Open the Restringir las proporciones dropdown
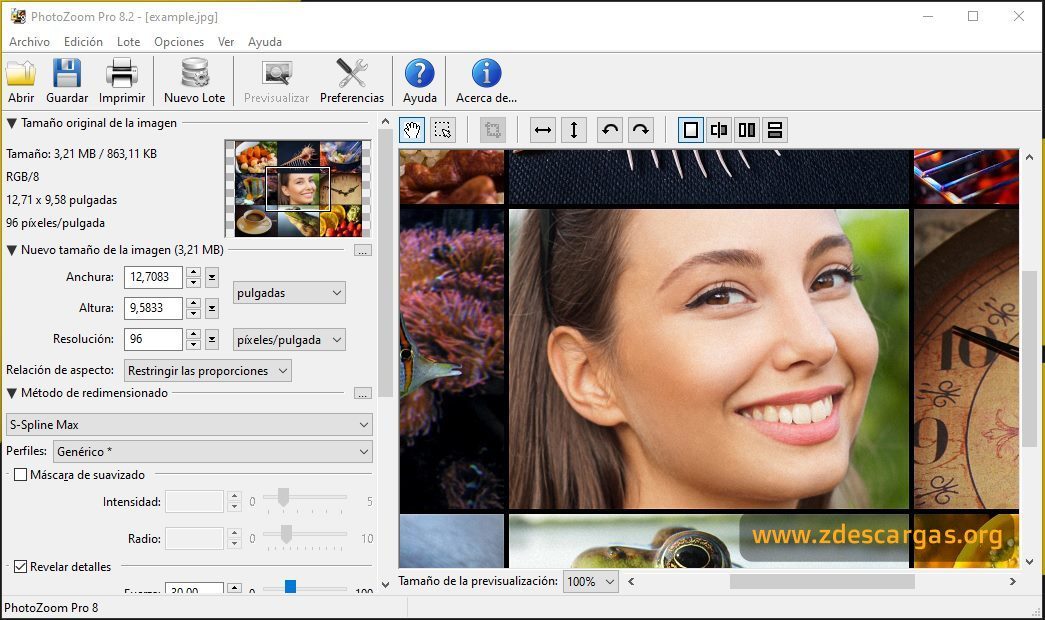1045x620 pixels. 208,371
